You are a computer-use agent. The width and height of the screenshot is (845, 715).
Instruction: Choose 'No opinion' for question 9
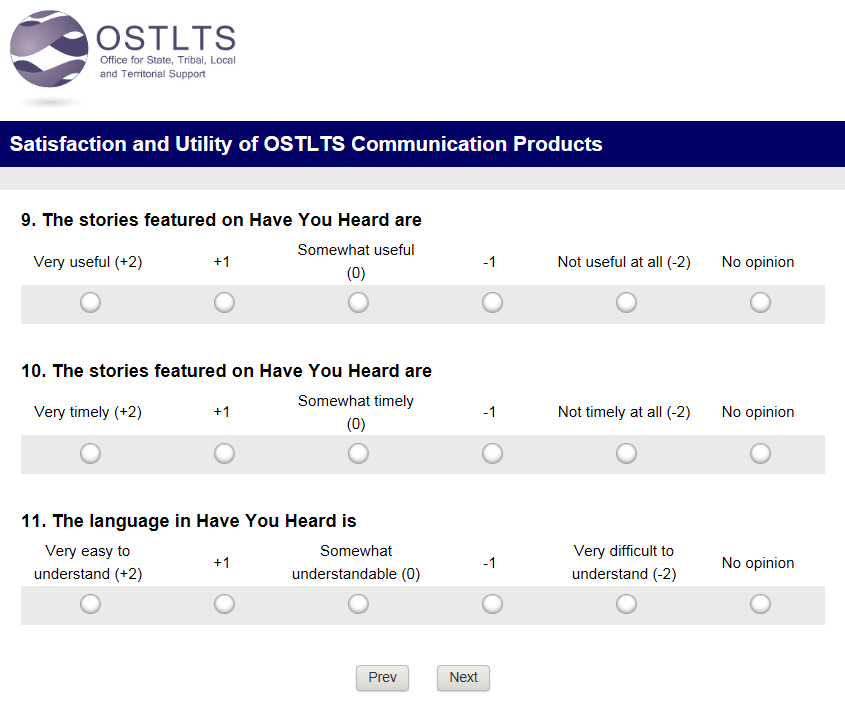(x=760, y=302)
